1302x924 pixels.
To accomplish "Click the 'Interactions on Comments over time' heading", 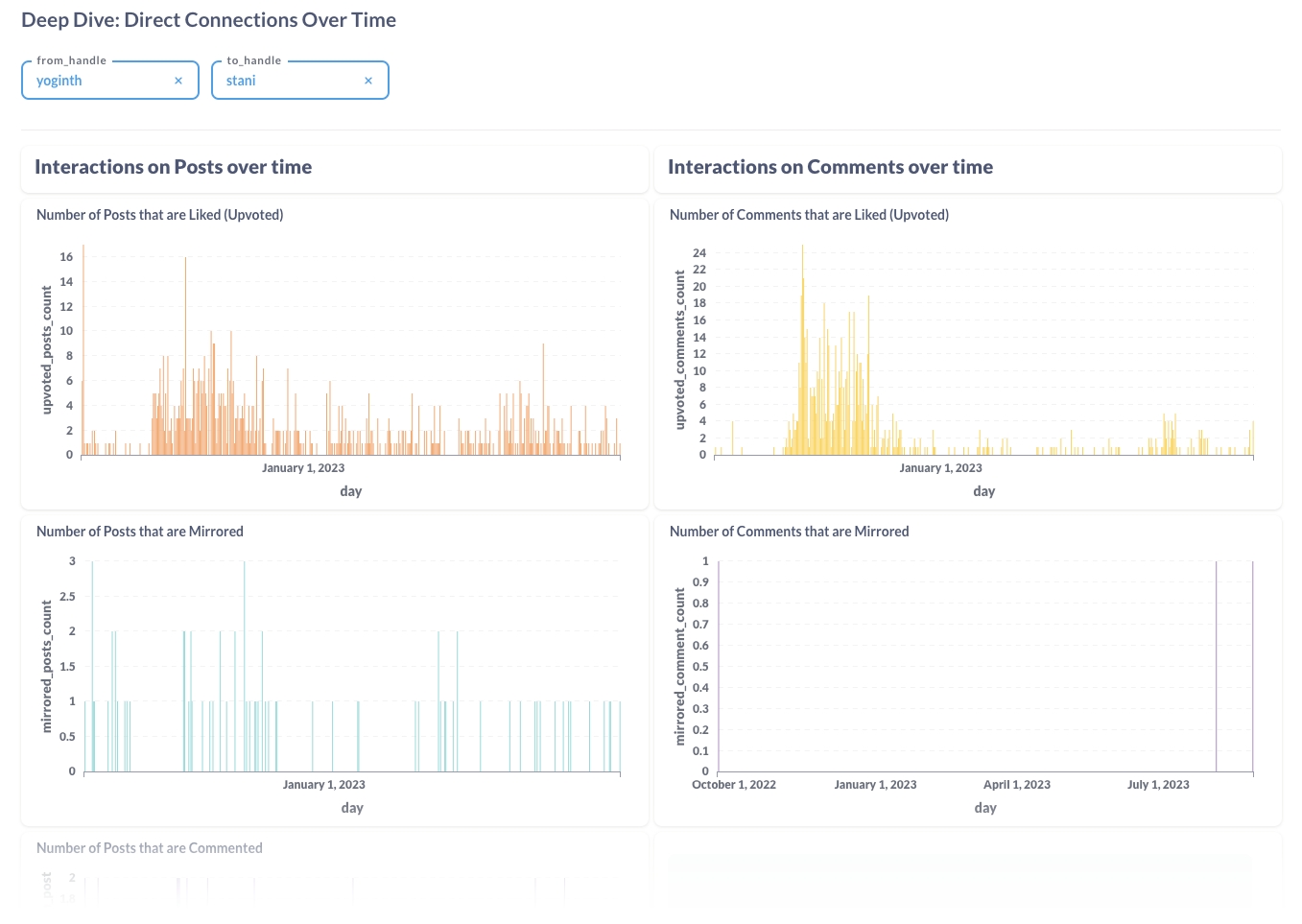I will coord(830,167).
